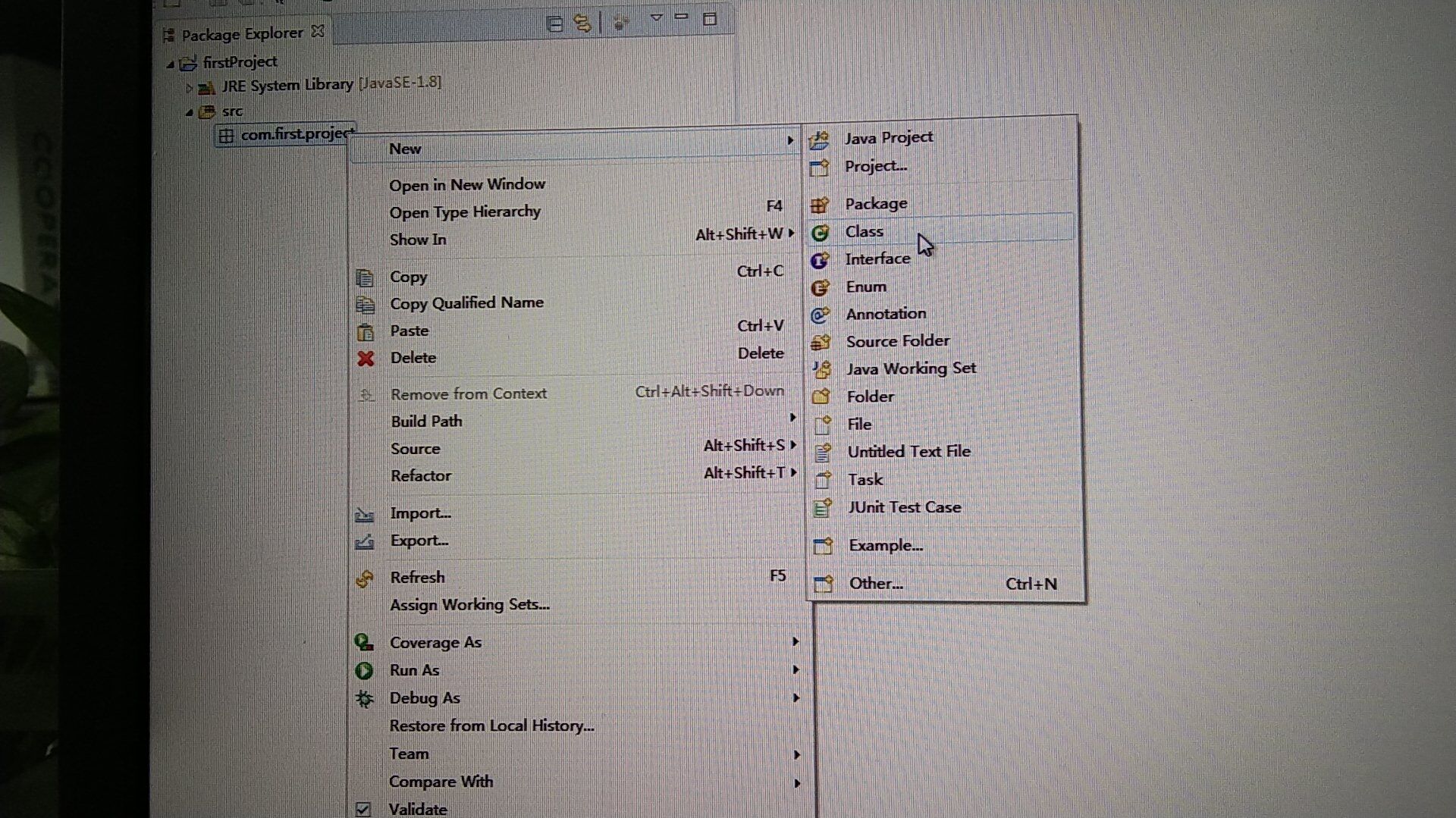Click the Interface icon
This screenshot has height=818, width=1456.
click(x=820, y=261)
